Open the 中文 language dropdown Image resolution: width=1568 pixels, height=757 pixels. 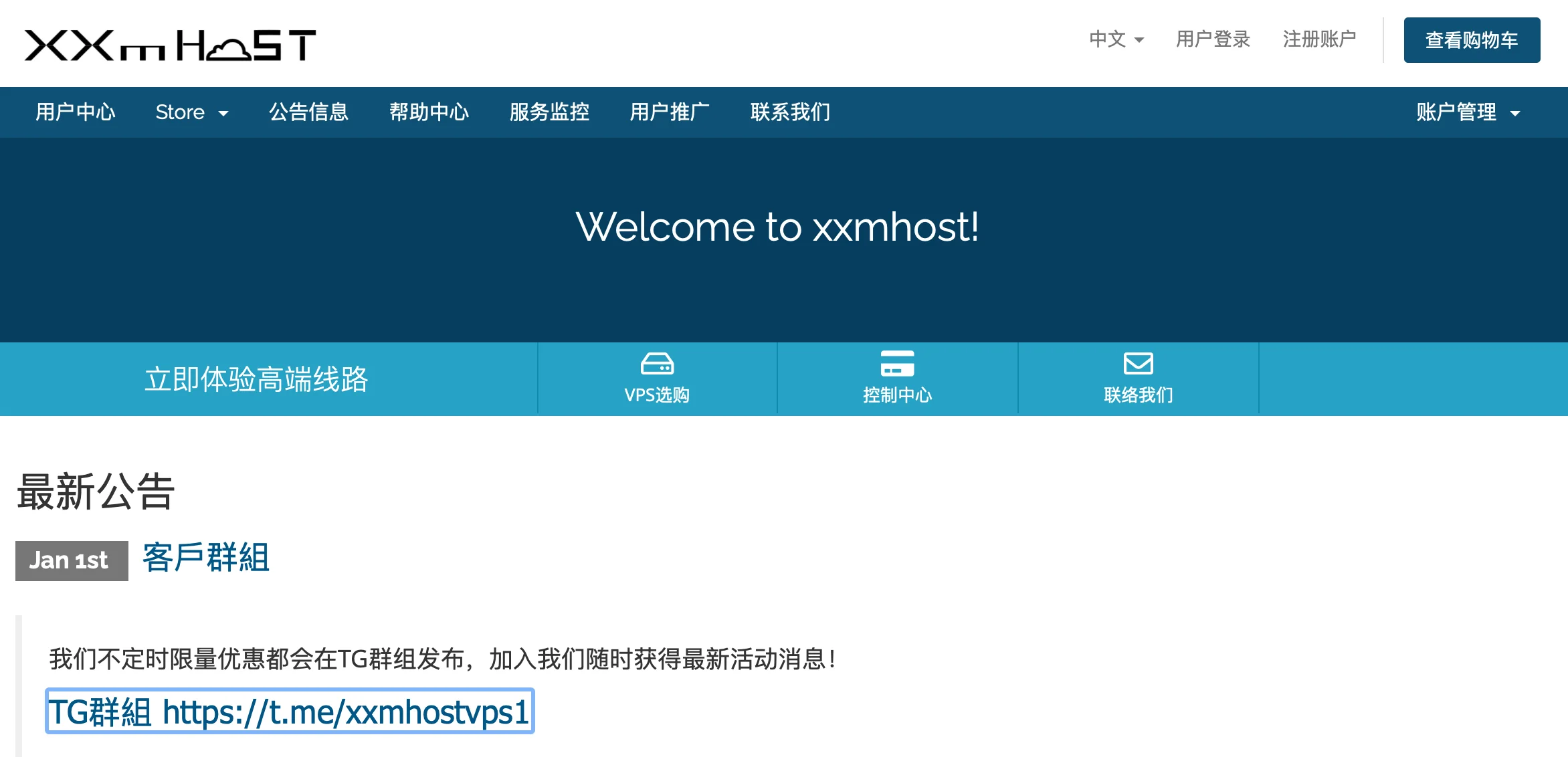[1116, 39]
